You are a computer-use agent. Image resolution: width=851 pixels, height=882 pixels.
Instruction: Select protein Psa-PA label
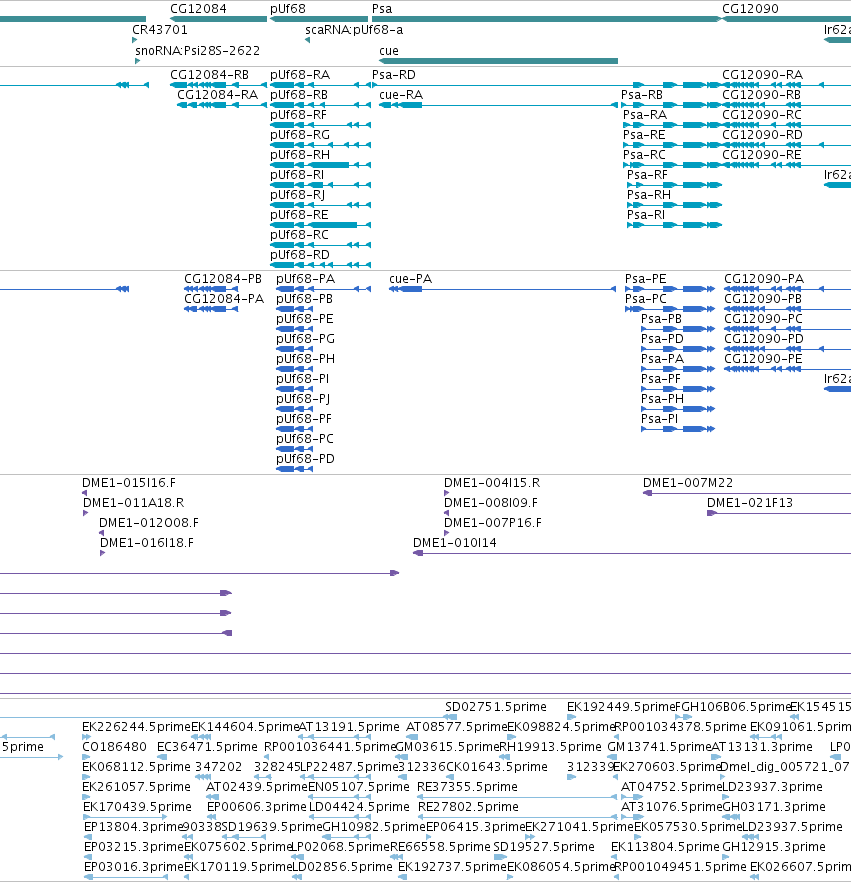663,359
